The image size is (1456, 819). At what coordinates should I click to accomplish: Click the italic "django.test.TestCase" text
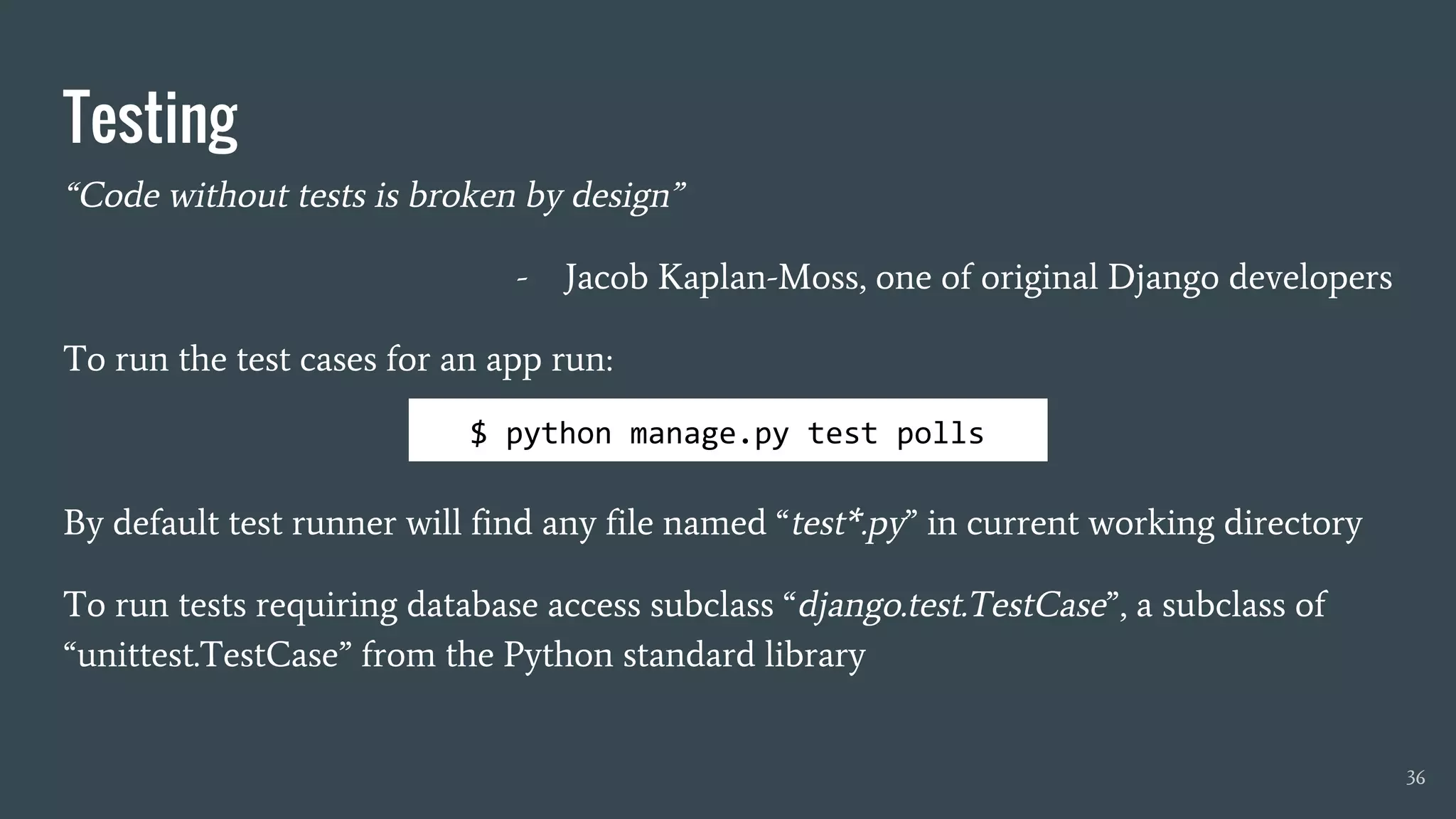(952, 606)
